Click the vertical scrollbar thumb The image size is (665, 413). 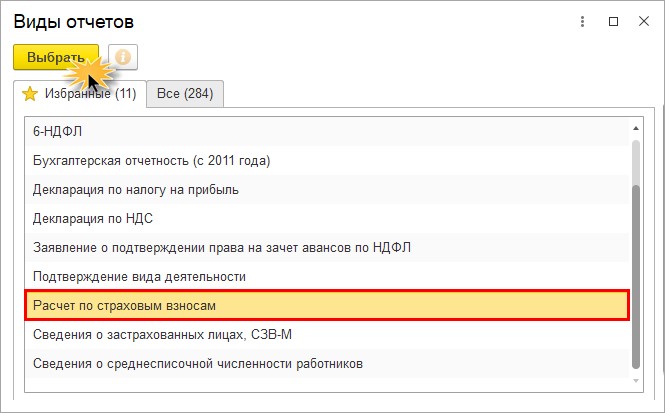[634, 270]
